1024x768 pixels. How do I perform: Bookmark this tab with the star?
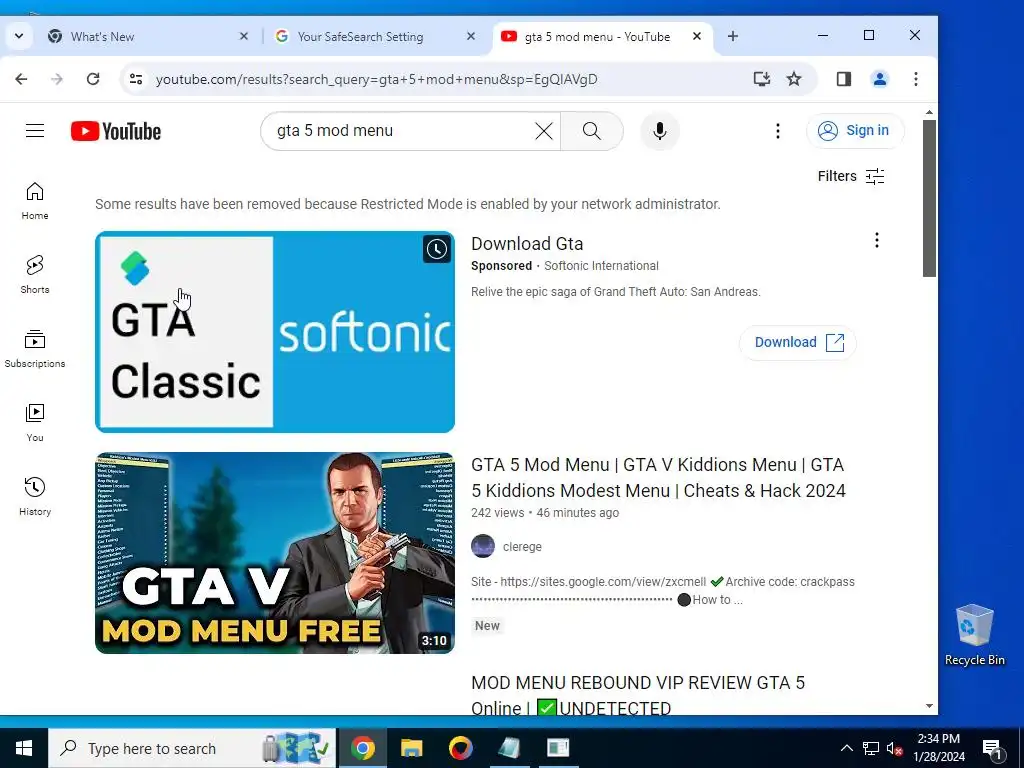click(793, 79)
